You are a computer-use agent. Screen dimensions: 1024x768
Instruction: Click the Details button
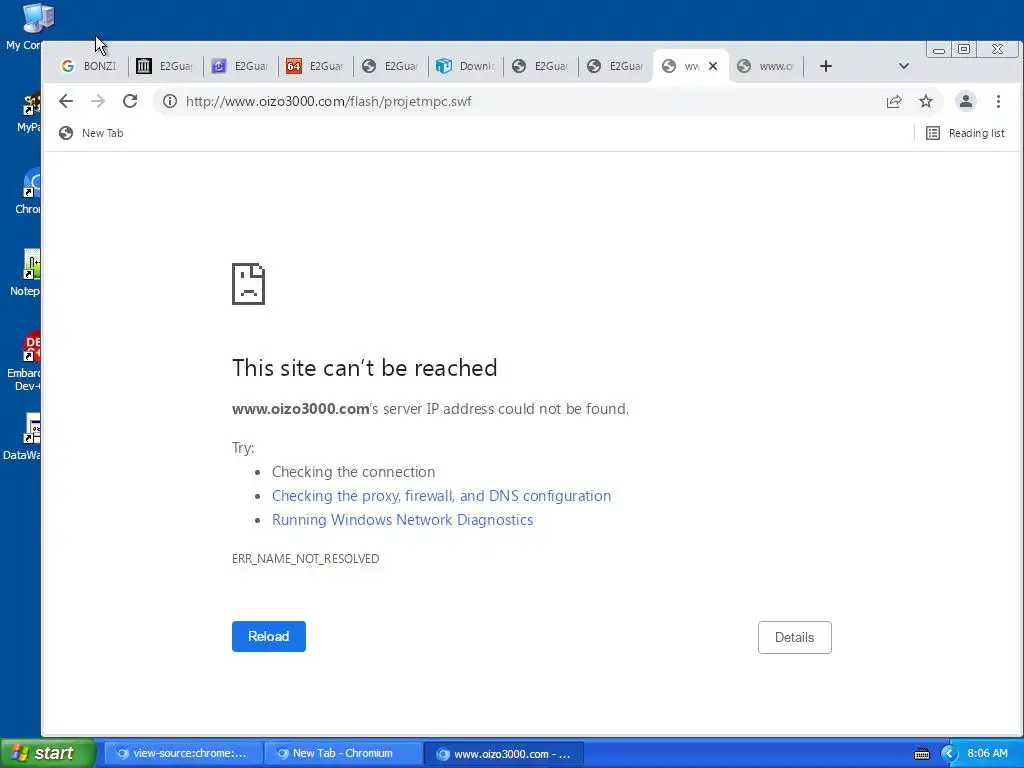click(794, 637)
